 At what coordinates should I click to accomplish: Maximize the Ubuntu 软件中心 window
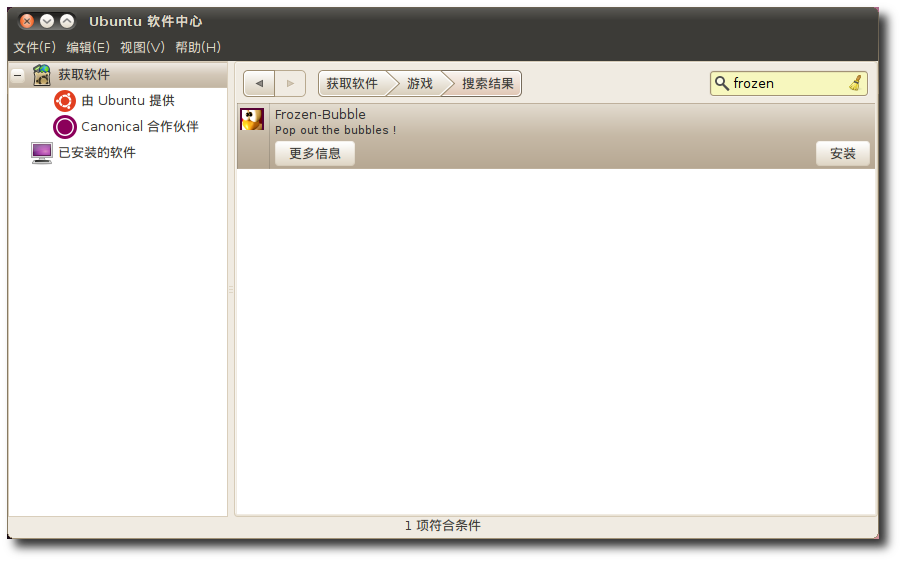[x=67, y=21]
